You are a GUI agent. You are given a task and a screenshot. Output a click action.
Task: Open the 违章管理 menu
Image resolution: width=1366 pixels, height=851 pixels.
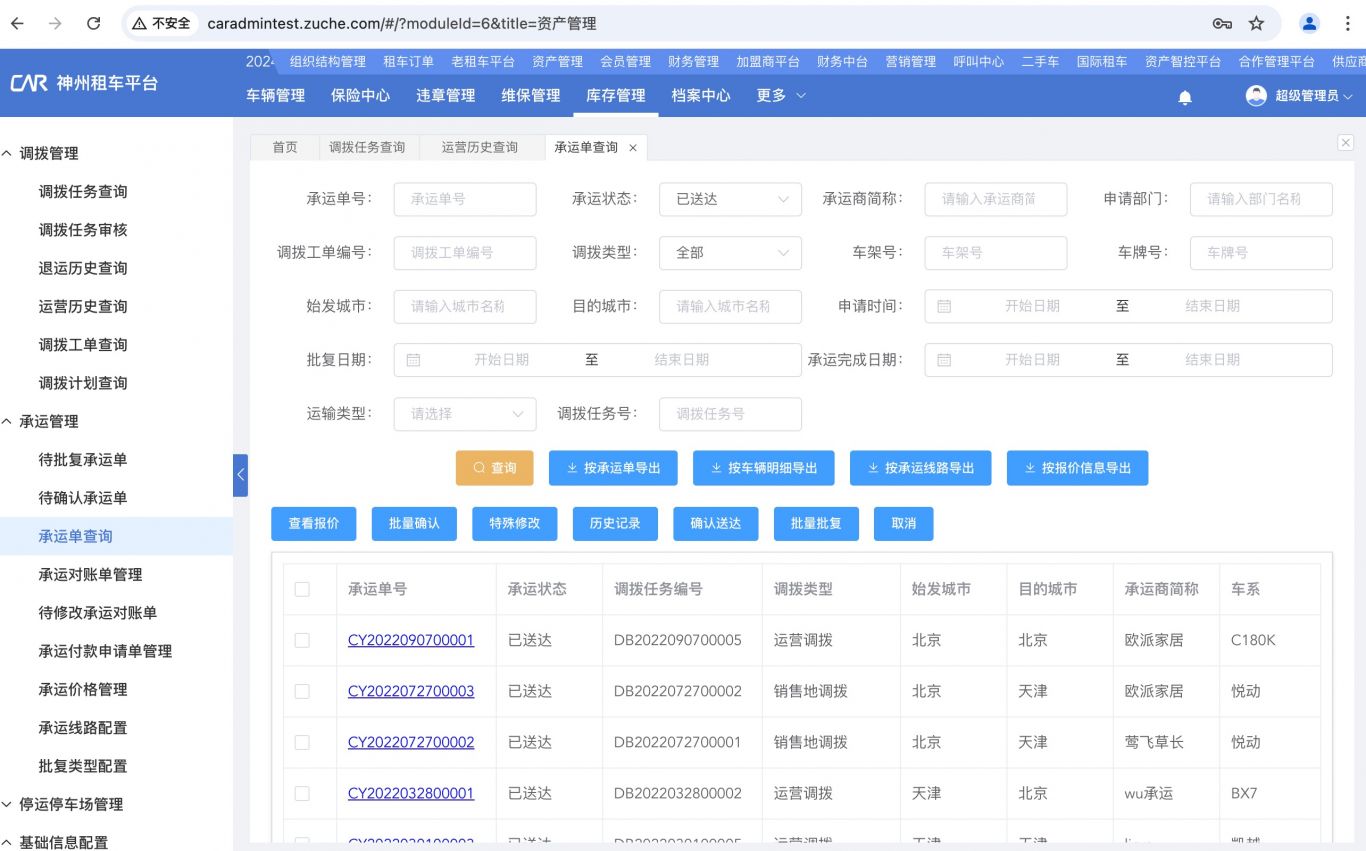tap(445, 96)
